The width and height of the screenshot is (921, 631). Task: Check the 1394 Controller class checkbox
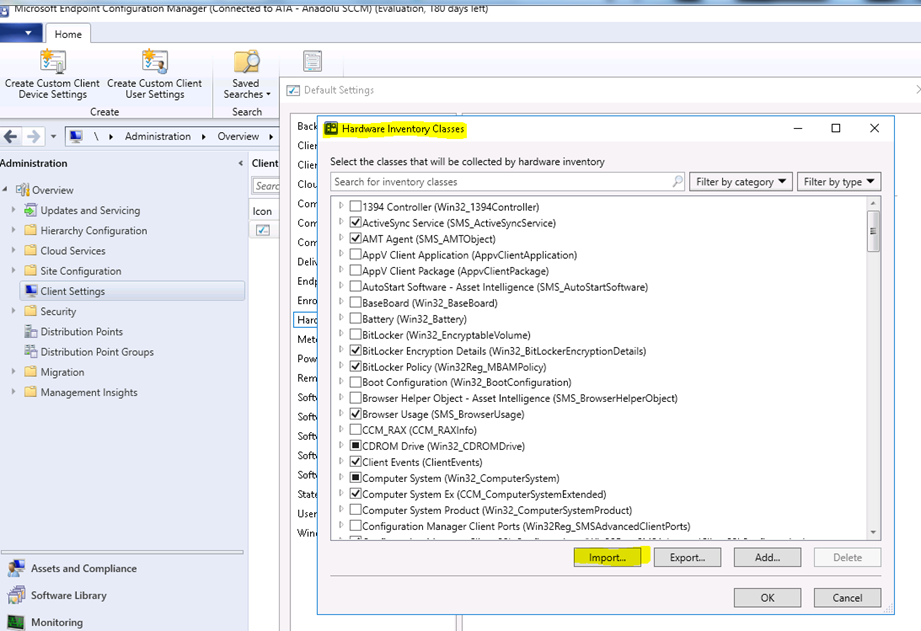pos(355,206)
